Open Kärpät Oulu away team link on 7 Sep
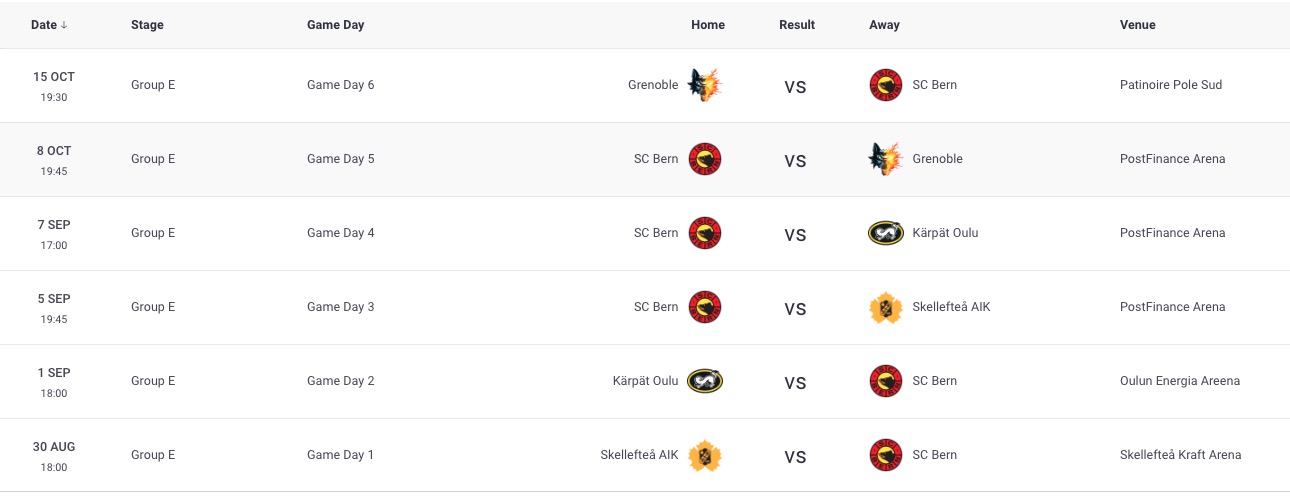The height and width of the screenshot is (497, 1290). 945,233
